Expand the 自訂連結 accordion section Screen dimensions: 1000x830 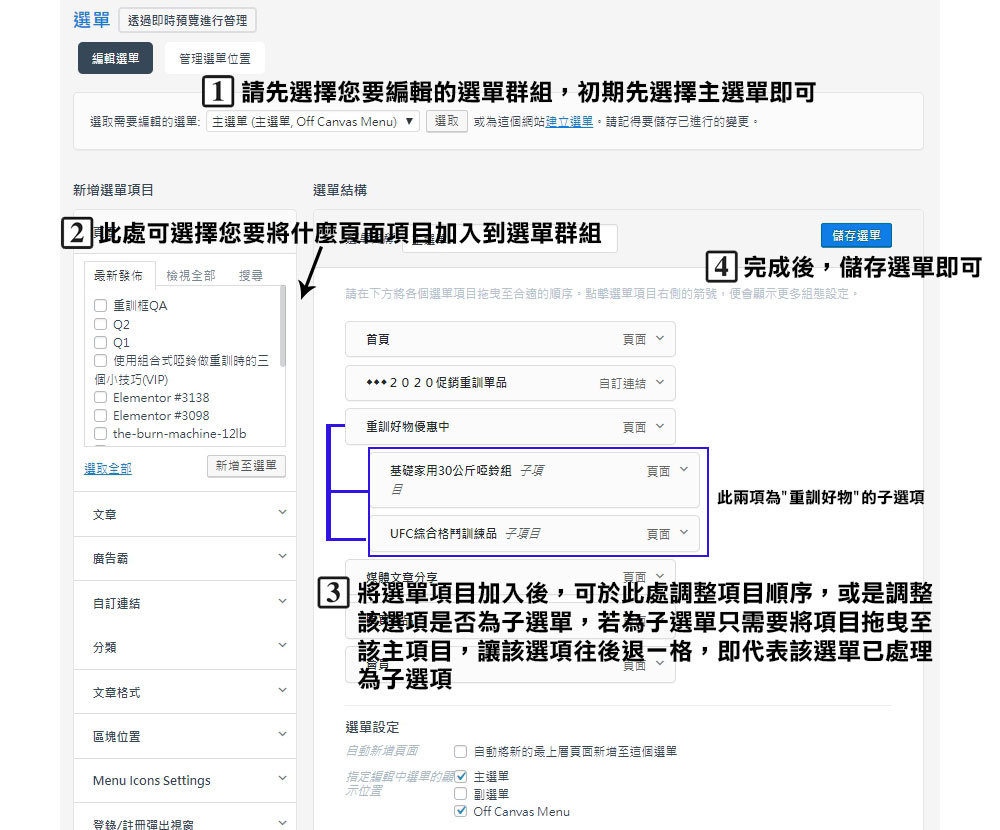point(185,603)
